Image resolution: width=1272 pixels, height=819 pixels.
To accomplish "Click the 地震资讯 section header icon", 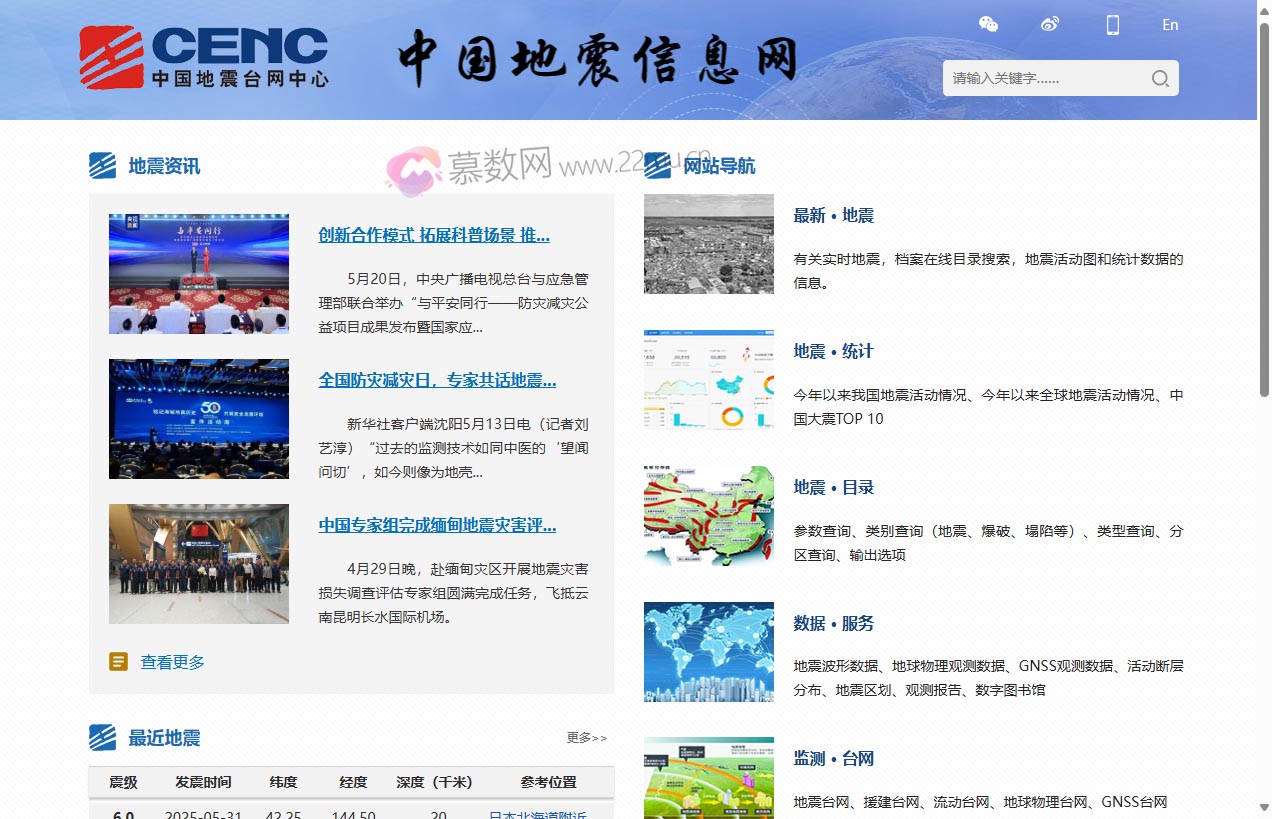I will point(101,166).
